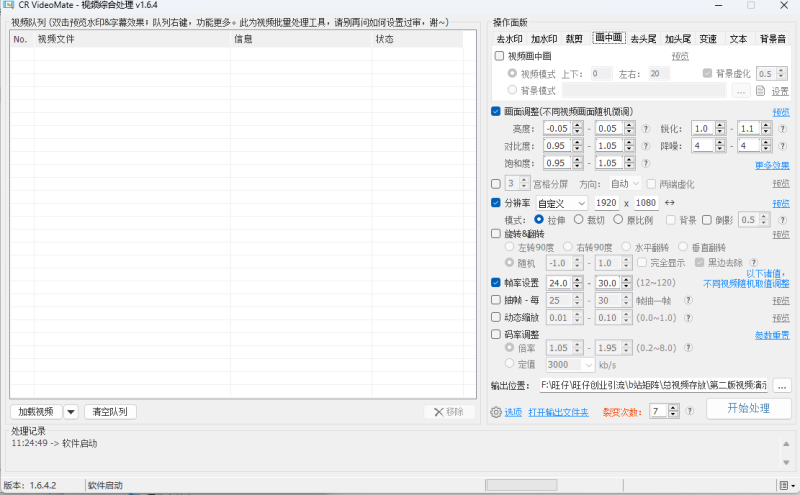This screenshot has height=495, width=800.
Task: Click resolution height field 1080
Action: [645, 203]
